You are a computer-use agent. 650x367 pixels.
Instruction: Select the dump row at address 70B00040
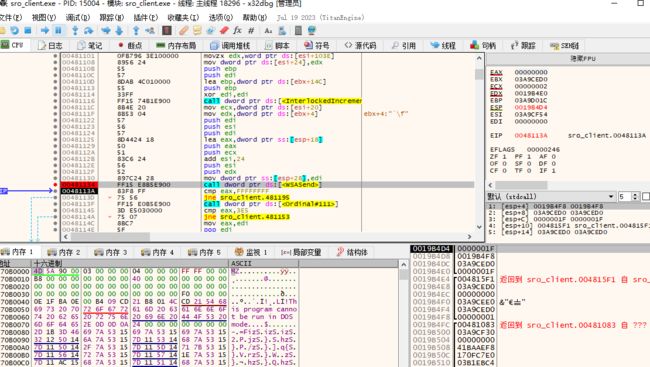pos(148,301)
